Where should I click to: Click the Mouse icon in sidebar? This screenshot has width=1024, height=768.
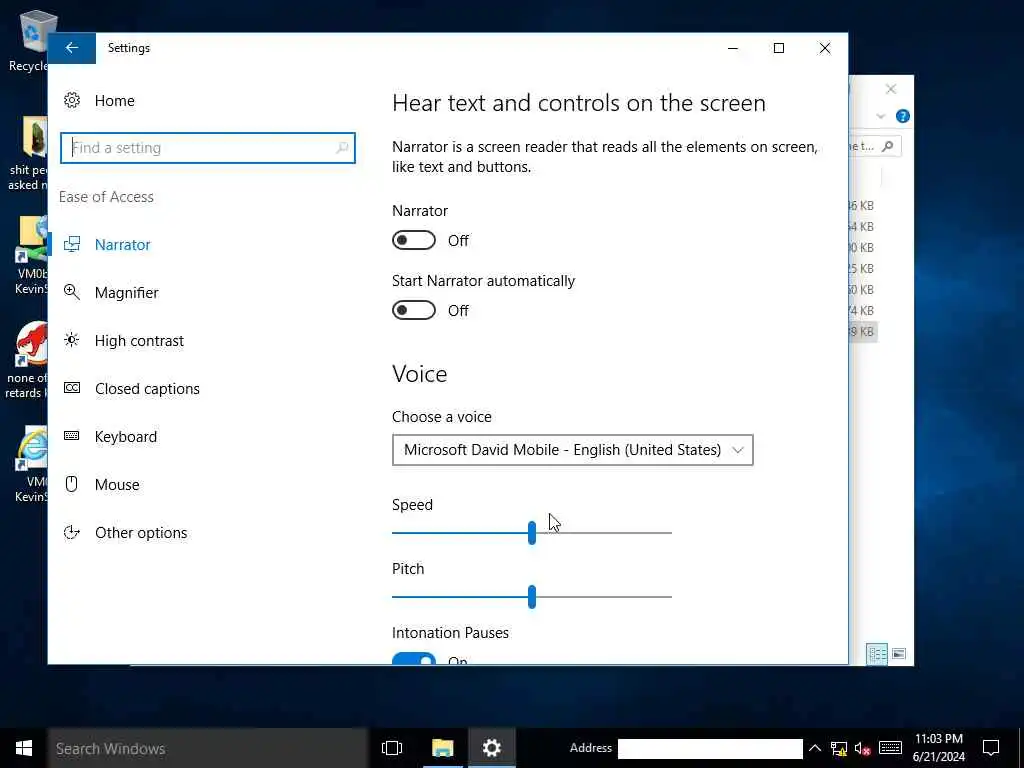[72, 484]
